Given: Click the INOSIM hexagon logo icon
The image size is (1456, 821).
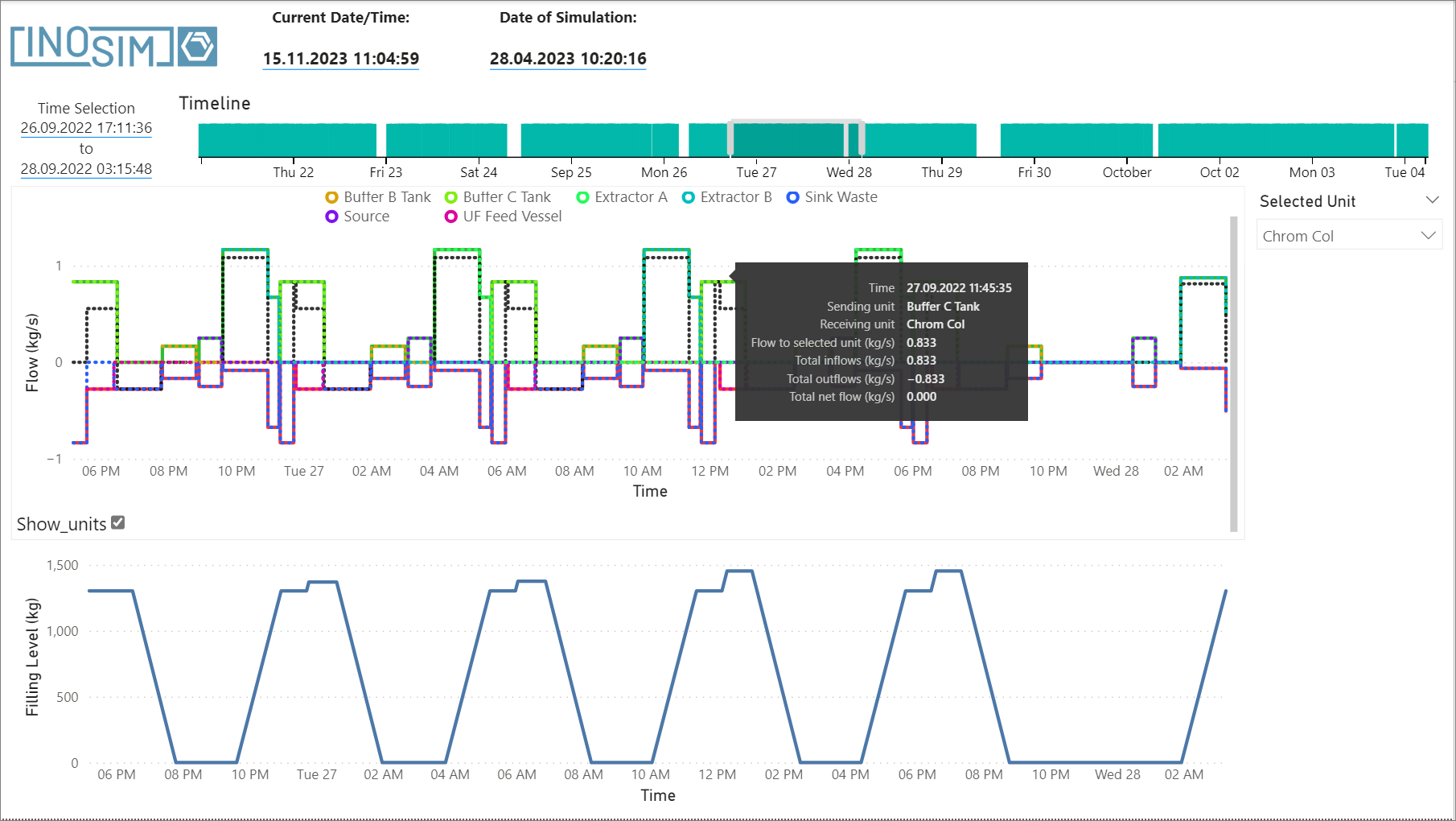Looking at the screenshot, I should (x=195, y=46).
